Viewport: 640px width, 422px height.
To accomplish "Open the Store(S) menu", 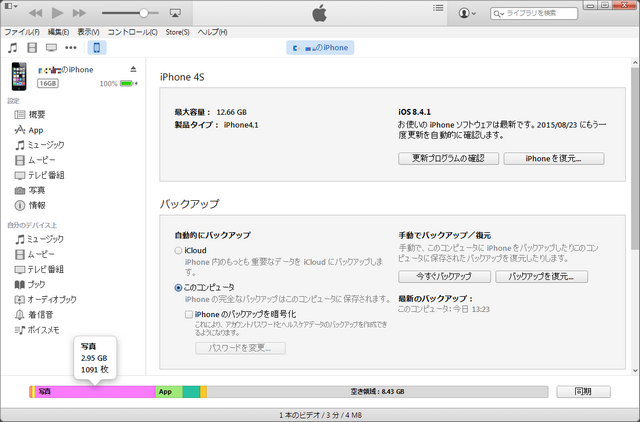I will click(177, 32).
